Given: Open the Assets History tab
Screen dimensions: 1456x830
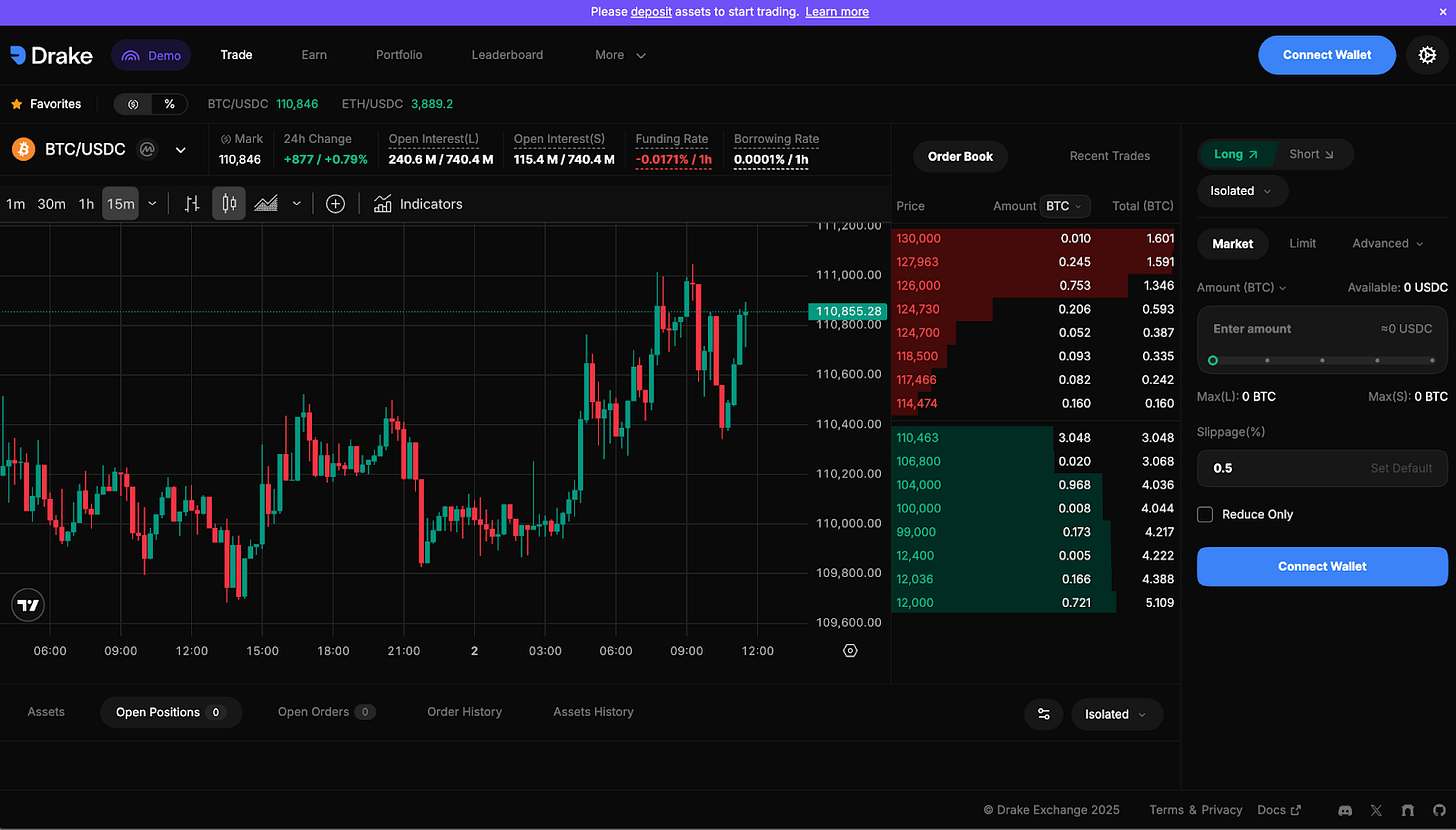Looking at the screenshot, I should 593,712.
